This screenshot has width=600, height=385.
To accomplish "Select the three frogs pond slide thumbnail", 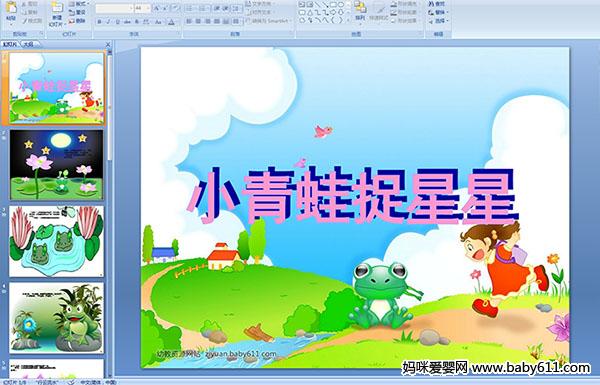I will pyautogui.click(x=56, y=241).
